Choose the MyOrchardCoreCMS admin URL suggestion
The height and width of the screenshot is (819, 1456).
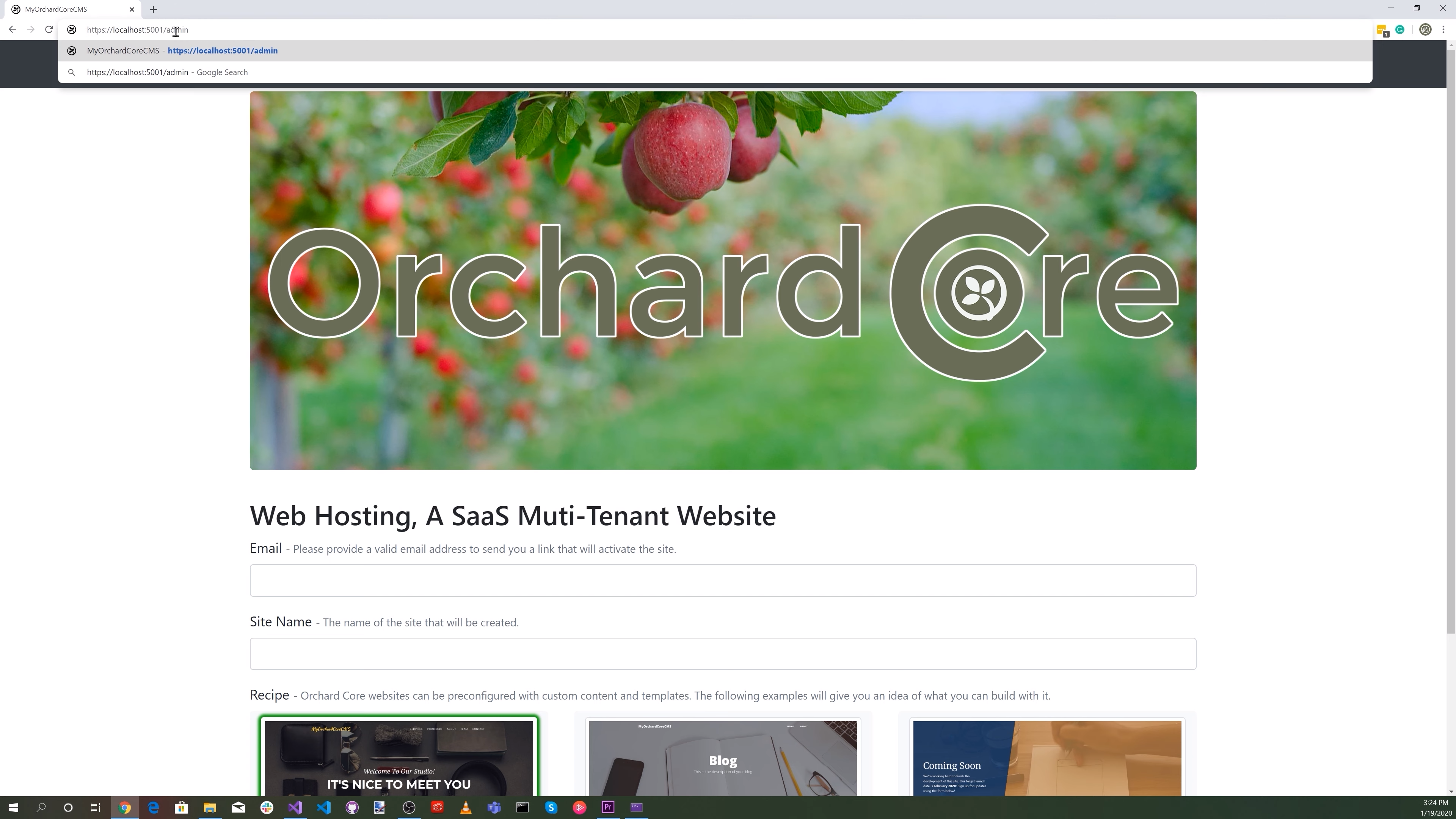tap(715, 51)
